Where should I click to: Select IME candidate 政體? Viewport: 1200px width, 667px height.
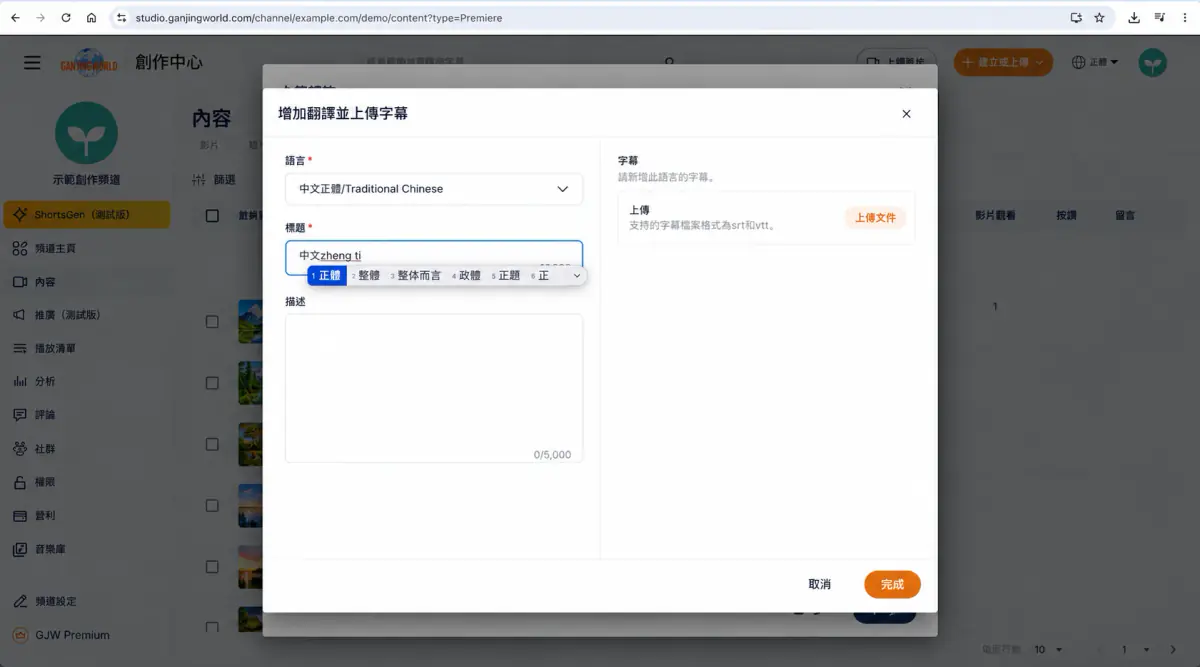pos(466,275)
